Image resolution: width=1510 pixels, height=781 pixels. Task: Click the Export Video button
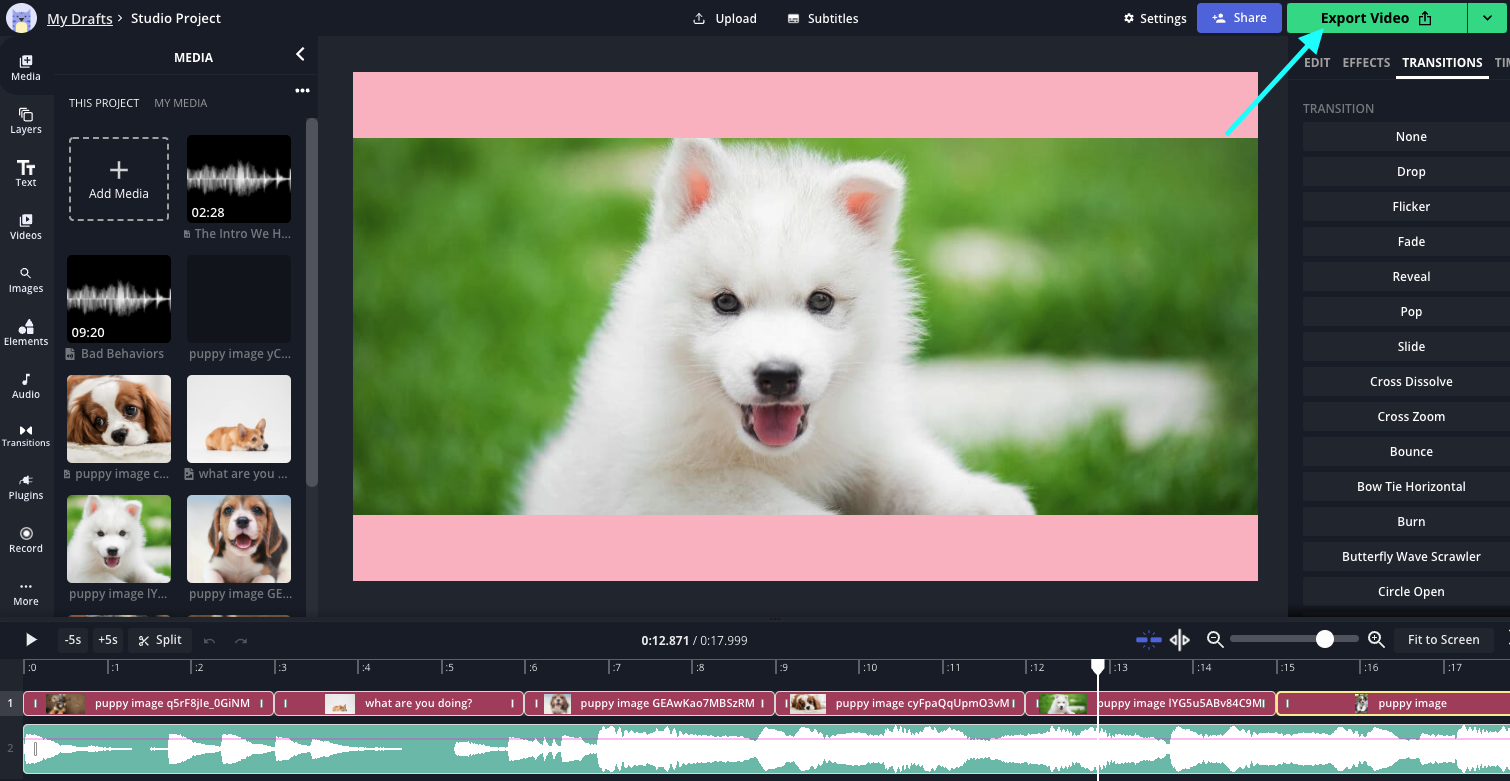[1376, 18]
